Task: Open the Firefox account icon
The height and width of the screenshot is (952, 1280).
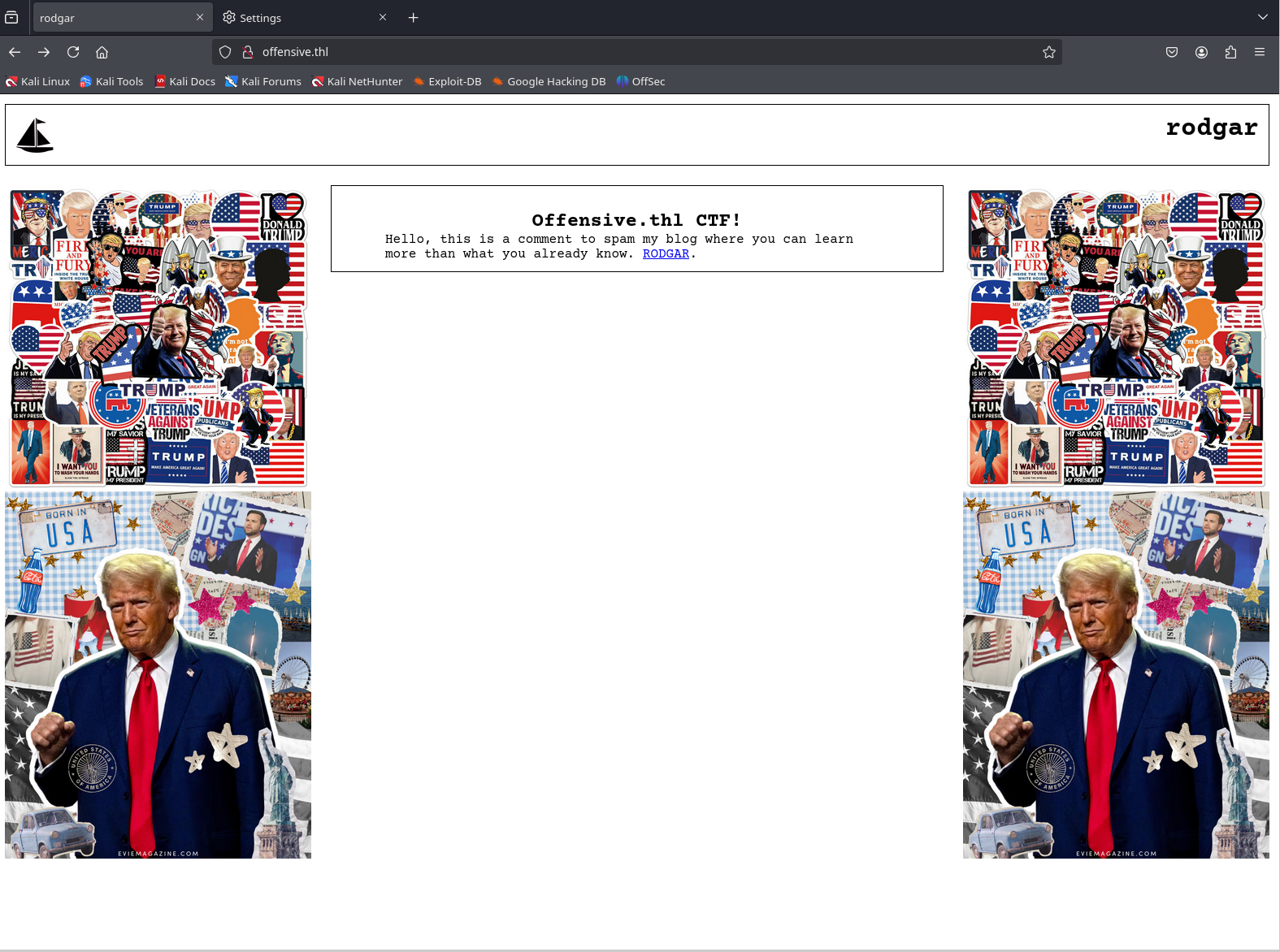Action: [x=1201, y=52]
